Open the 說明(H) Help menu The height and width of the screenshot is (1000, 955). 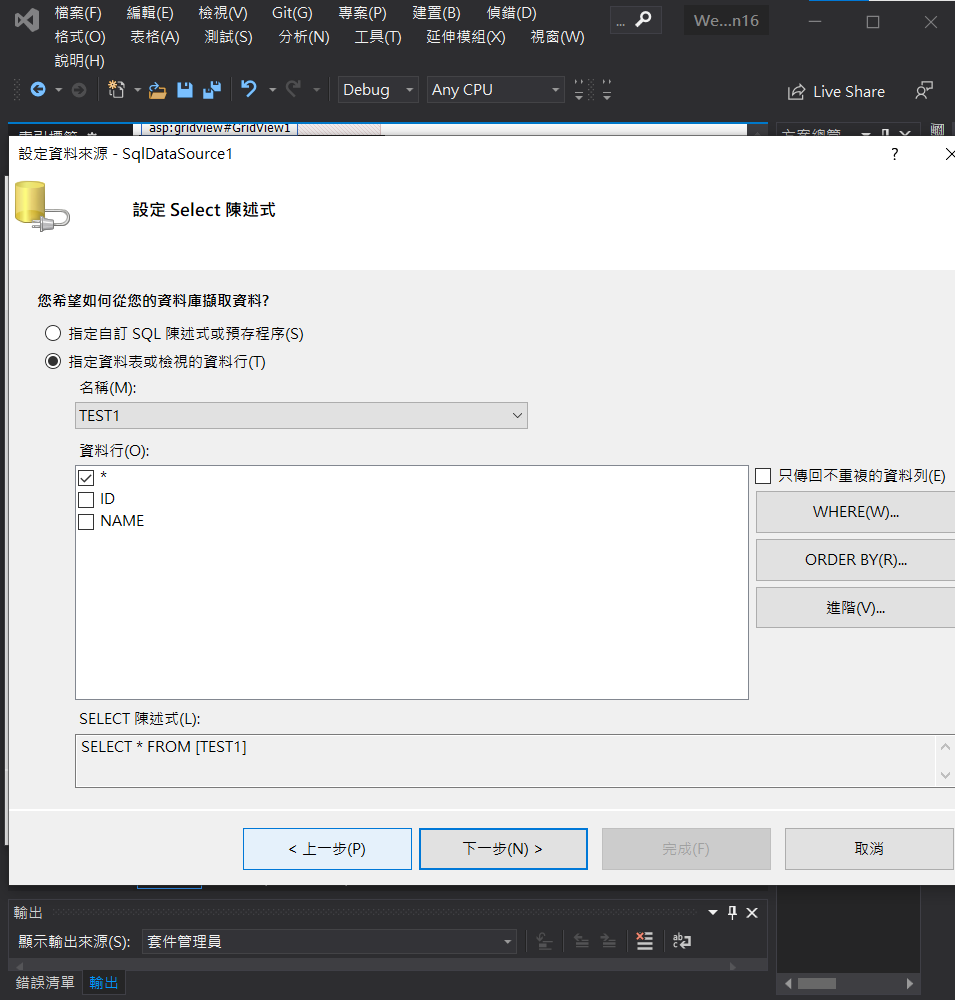click(80, 61)
